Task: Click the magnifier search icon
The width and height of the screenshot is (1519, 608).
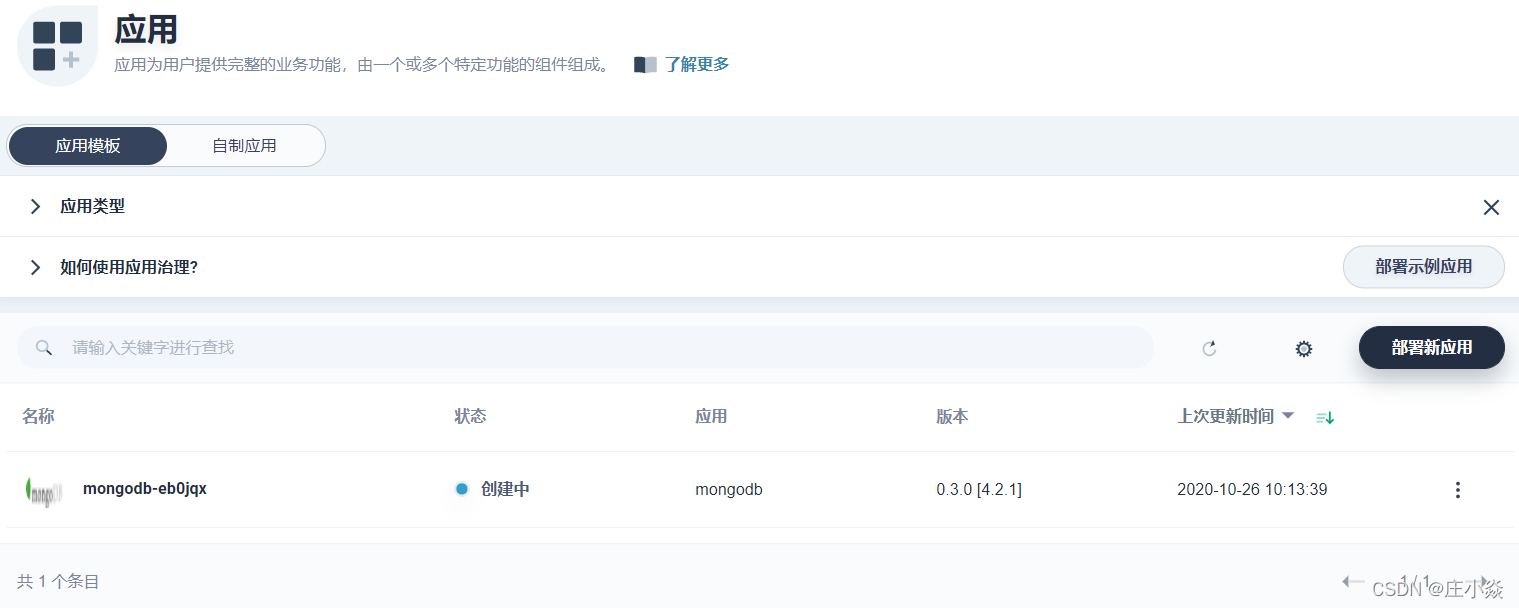Action: point(44,347)
